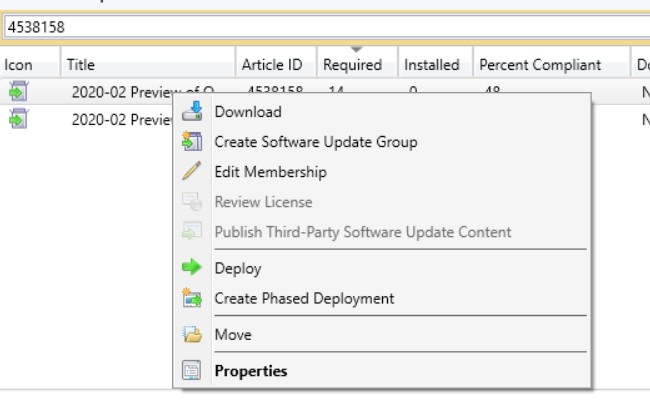
Task: Open Properties from the context menu
Action: pos(251,371)
